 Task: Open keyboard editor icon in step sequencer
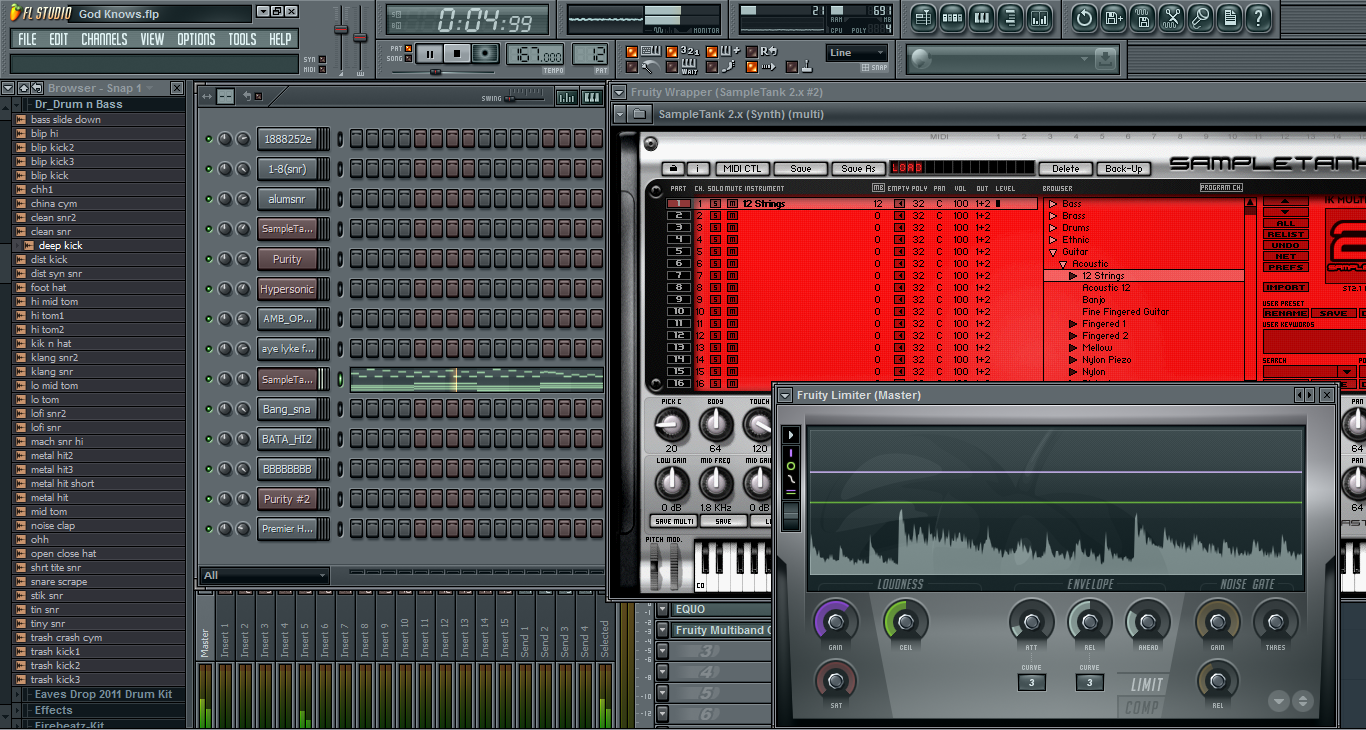(x=592, y=97)
